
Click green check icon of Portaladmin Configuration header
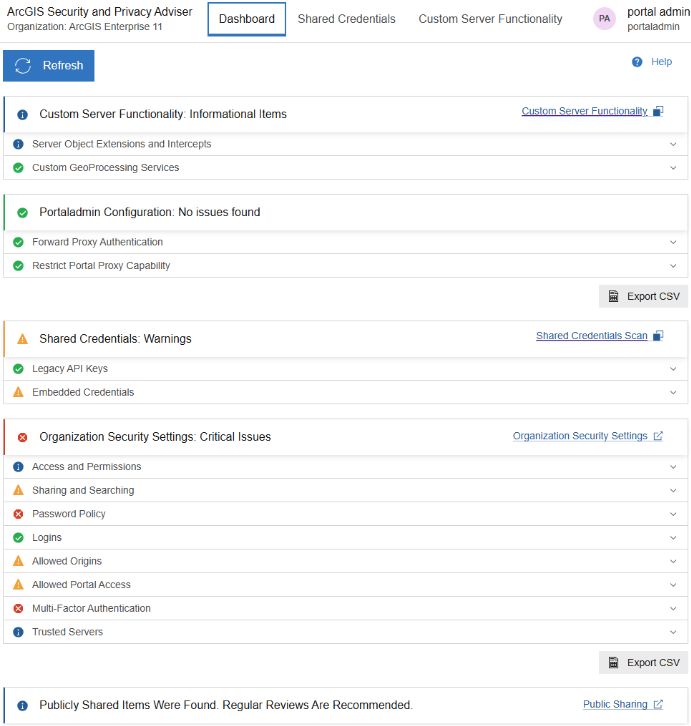point(22,213)
